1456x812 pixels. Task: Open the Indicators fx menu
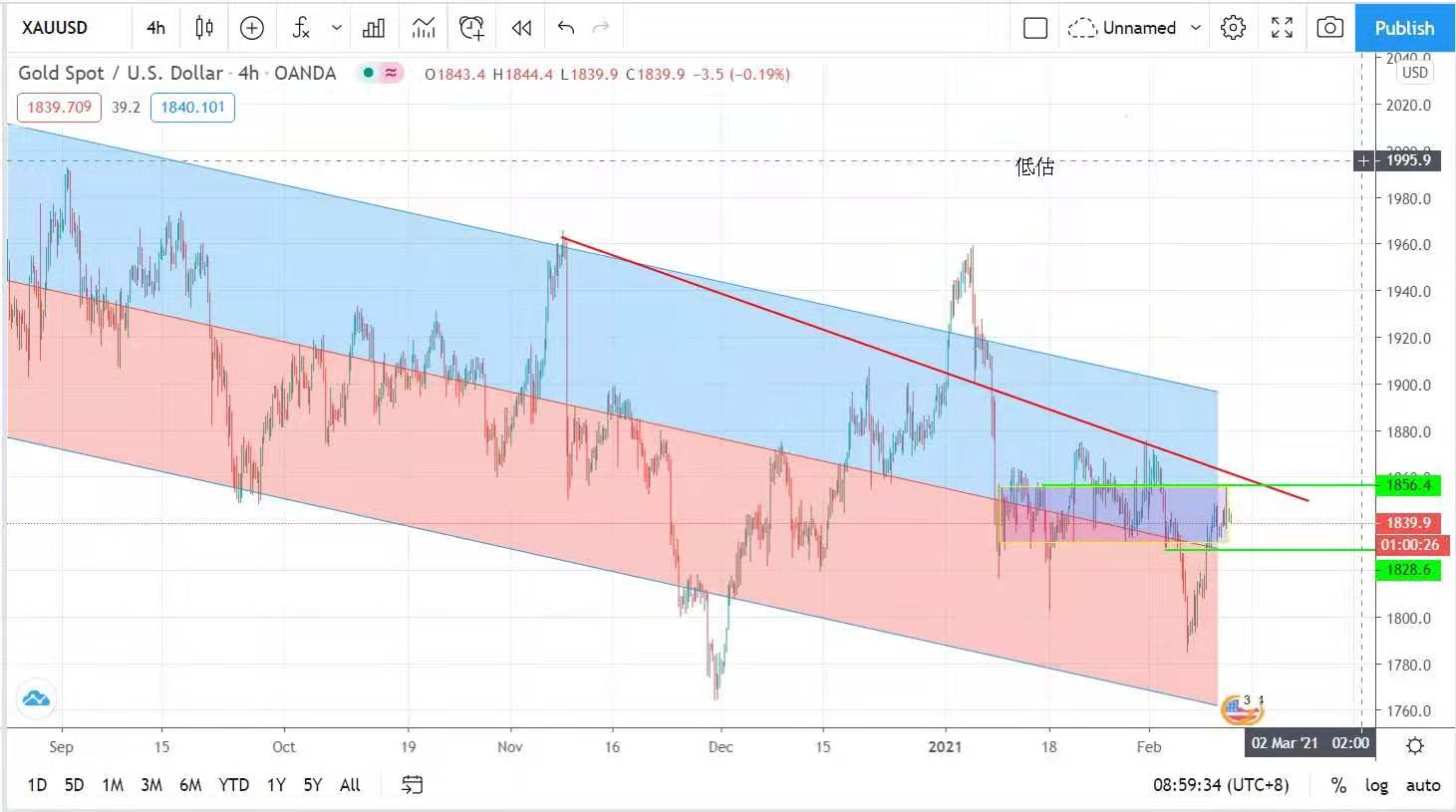(301, 28)
